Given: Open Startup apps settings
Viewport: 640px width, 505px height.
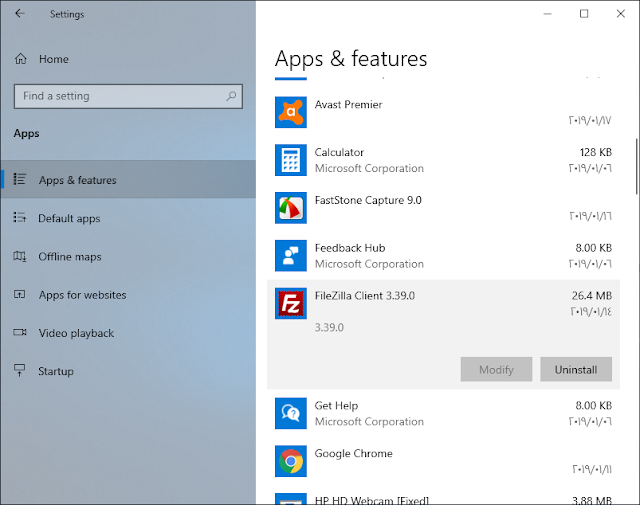Looking at the screenshot, I should tap(128, 371).
